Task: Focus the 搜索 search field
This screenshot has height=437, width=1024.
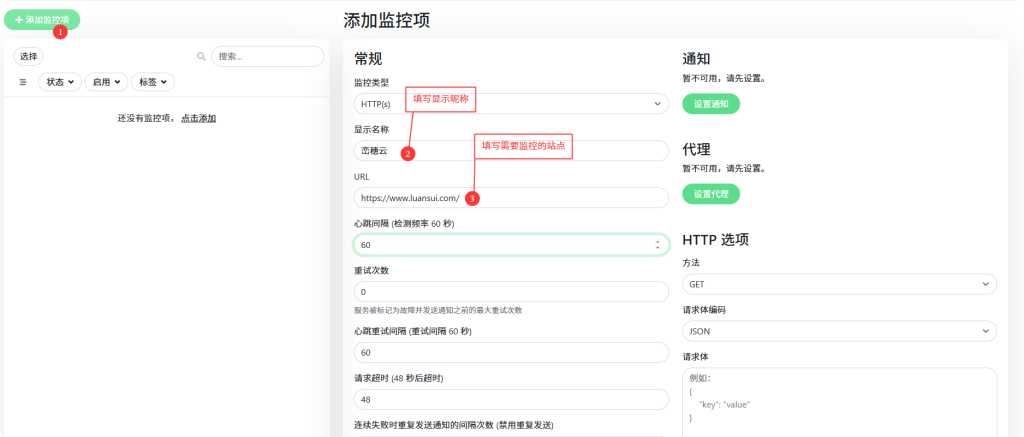Action: 267,56
